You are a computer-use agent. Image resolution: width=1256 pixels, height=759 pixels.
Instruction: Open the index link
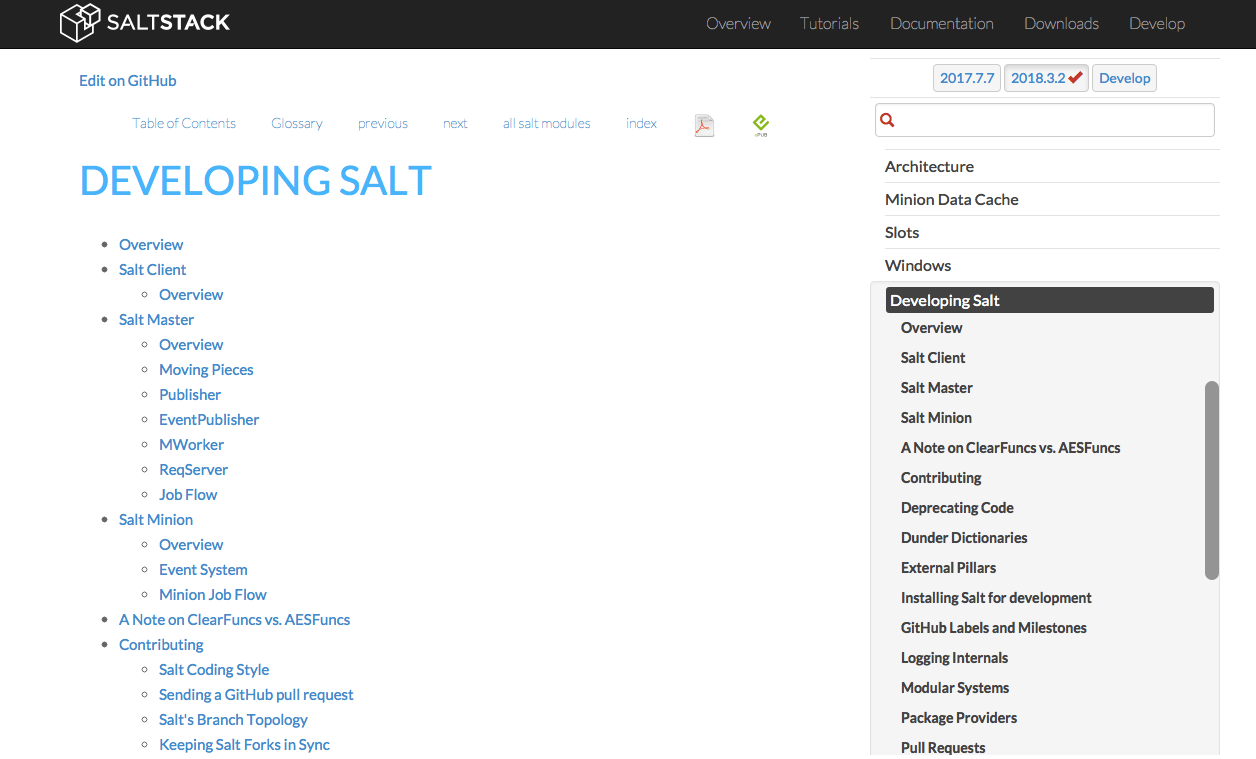[x=641, y=123]
